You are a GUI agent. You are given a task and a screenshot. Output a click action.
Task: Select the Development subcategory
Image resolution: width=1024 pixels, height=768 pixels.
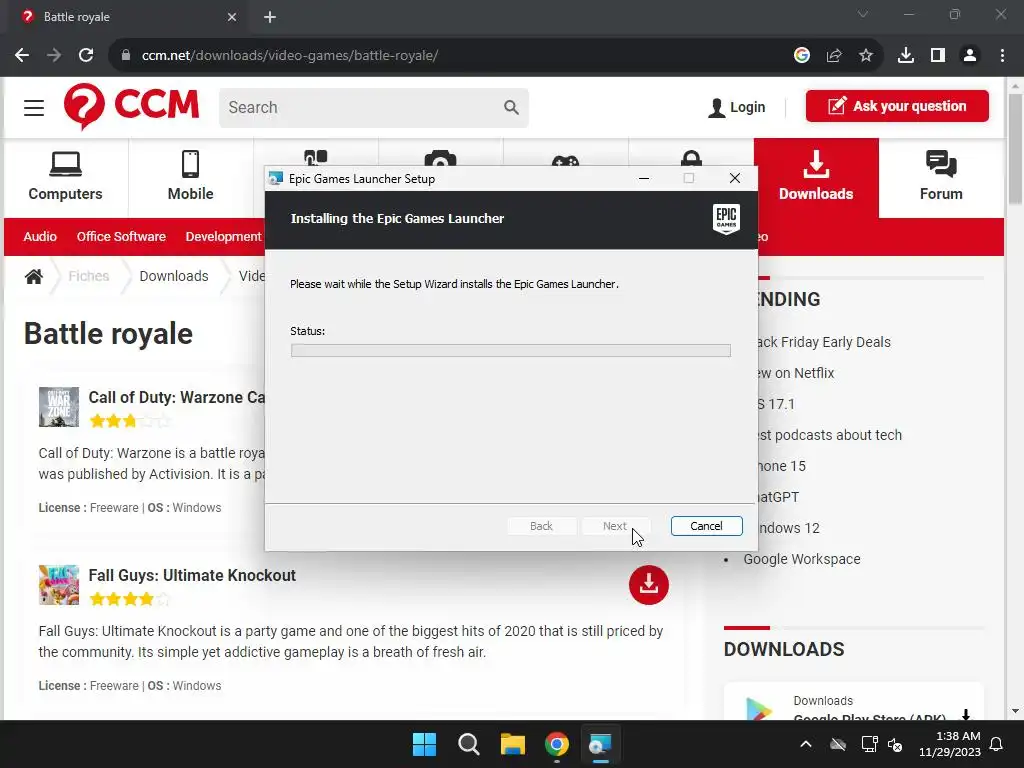[223, 236]
